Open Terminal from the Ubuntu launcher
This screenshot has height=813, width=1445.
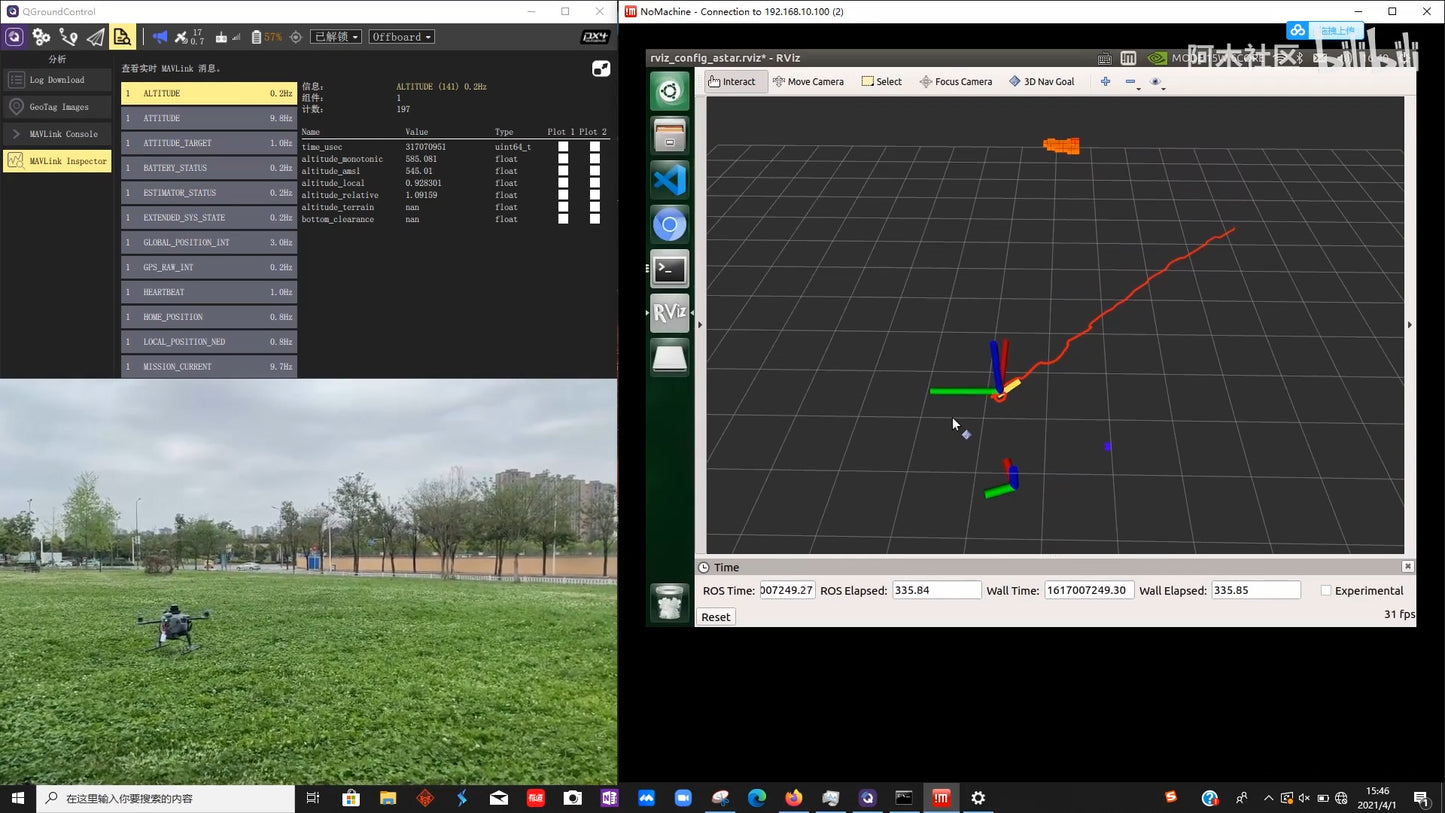point(669,269)
